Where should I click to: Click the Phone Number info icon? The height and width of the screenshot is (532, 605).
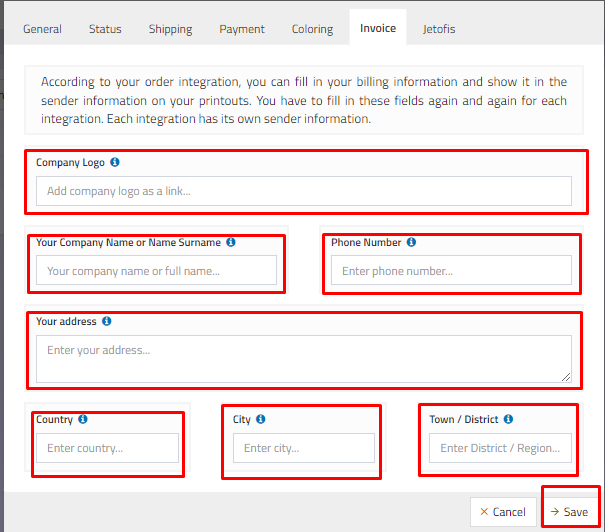tap(411, 242)
